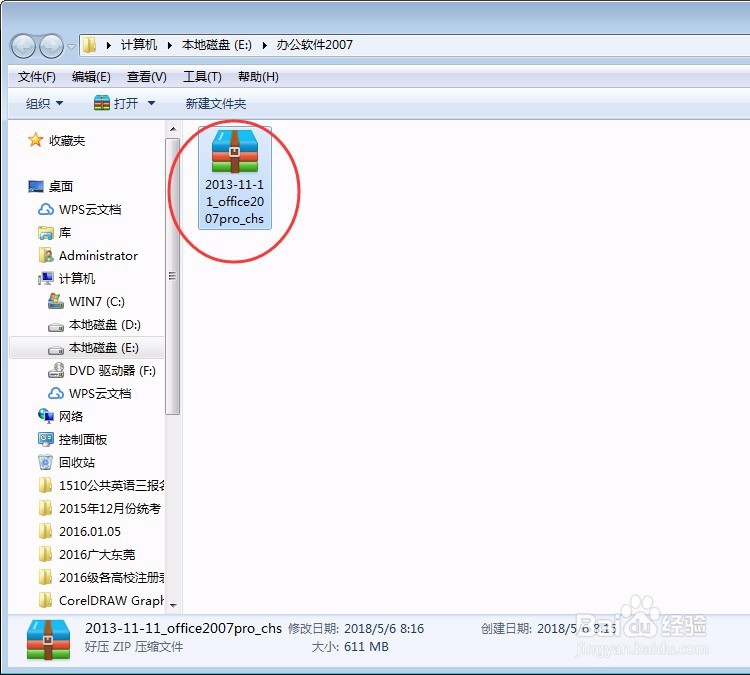Viewport: 750px width, 675px height.
Task: Expand the arrow after 计算机 in address bar
Action: (x=169, y=45)
